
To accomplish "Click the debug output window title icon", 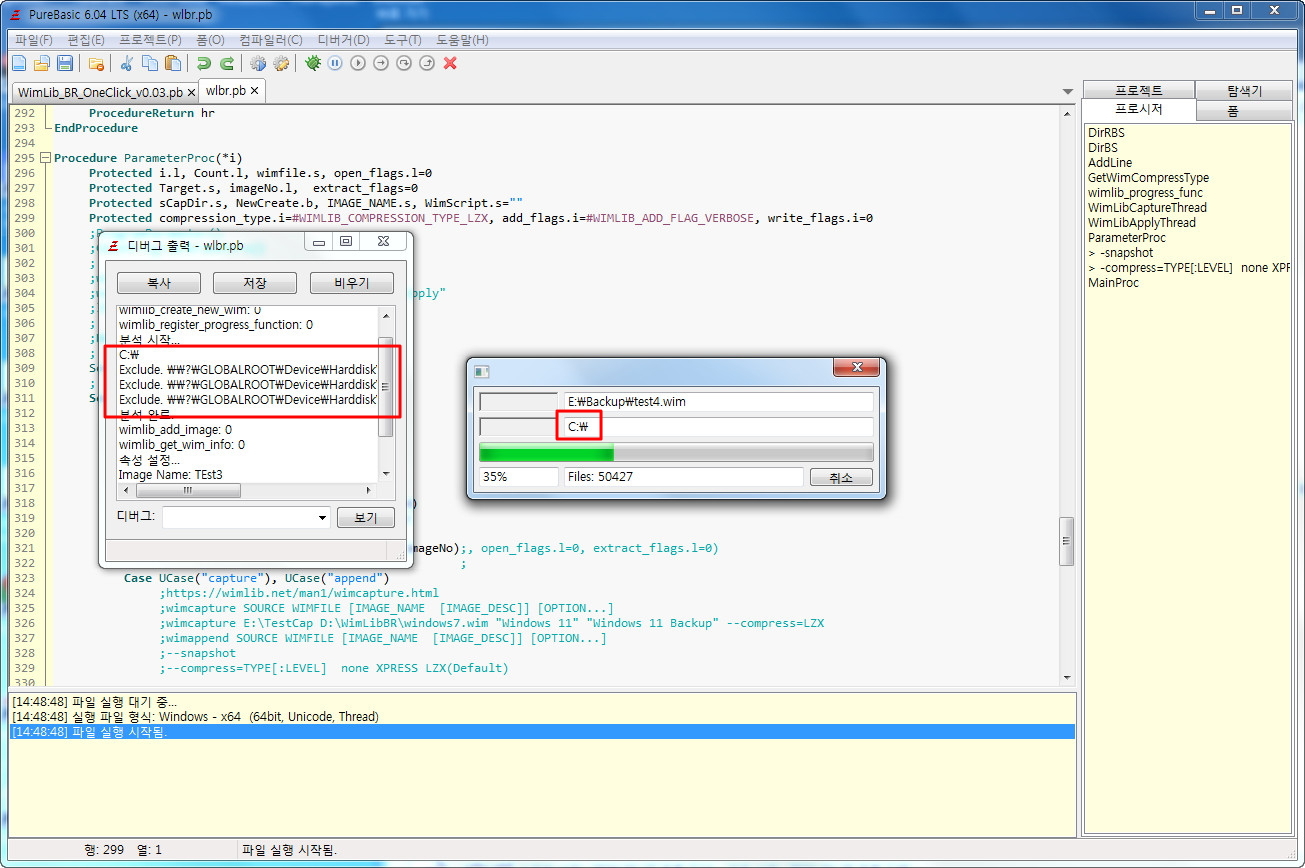I will (x=114, y=245).
